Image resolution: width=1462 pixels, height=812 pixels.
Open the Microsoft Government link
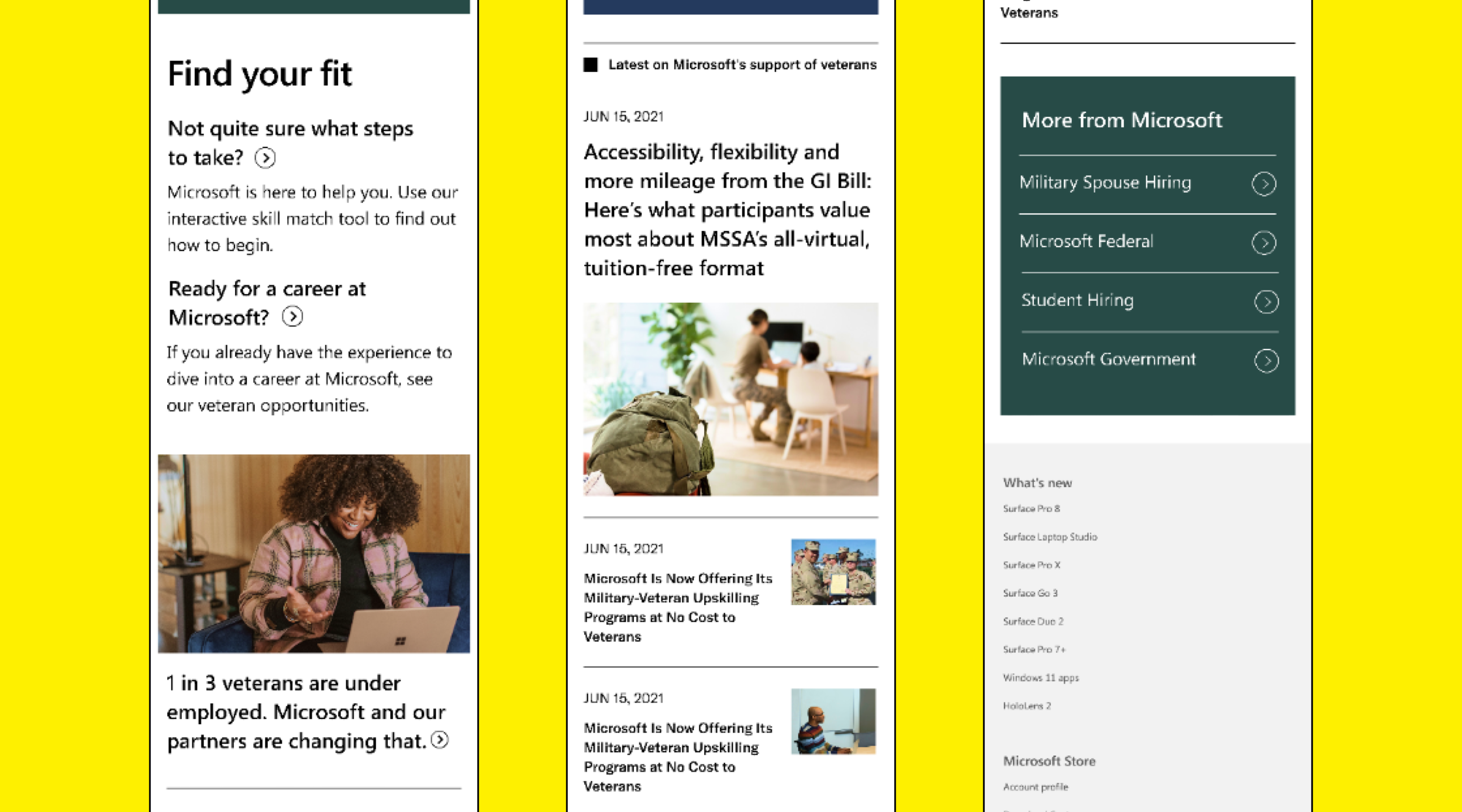pos(1109,359)
